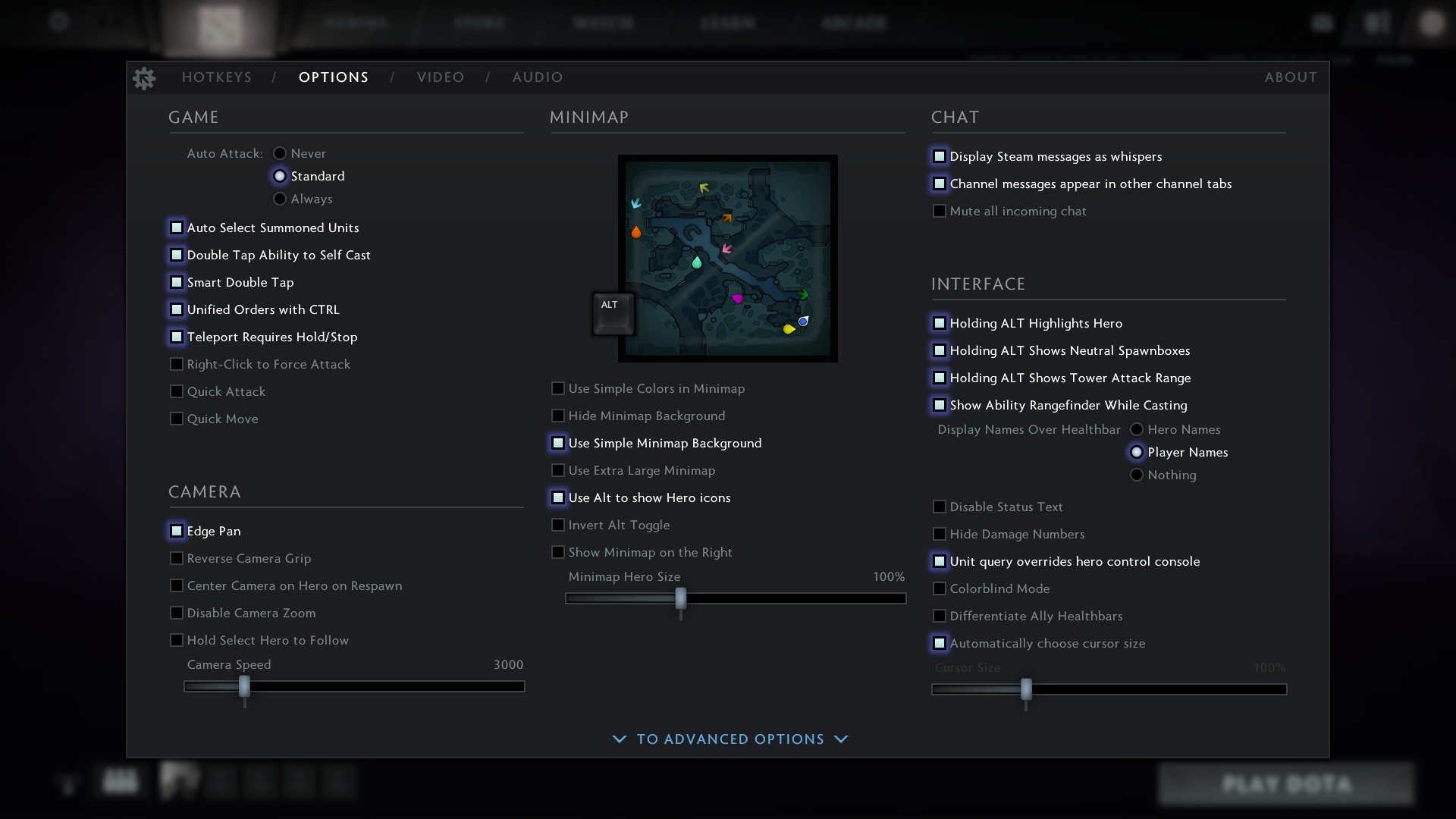Click the minimap preview thumbnail
The width and height of the screenshot is (1456, 819).
728,258
